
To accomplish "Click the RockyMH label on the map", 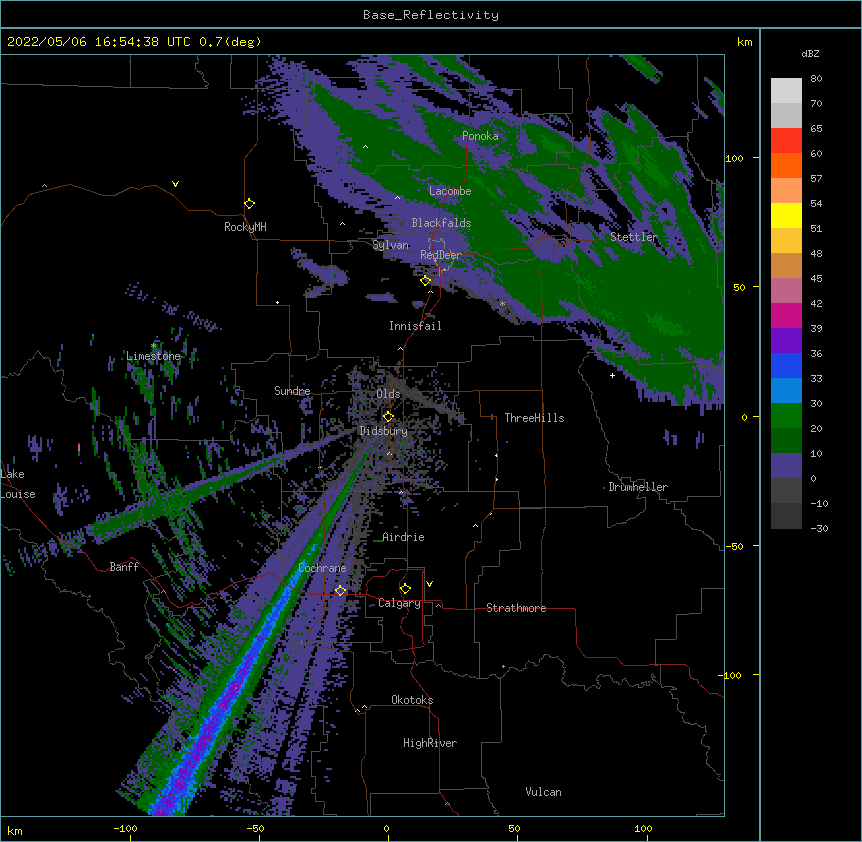I will point(245,227).
